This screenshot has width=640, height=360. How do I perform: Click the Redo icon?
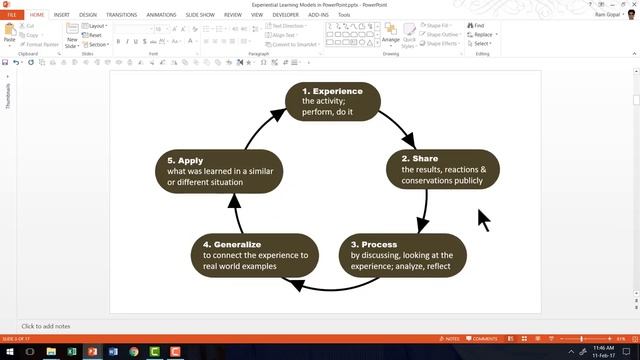coord(31,62)
